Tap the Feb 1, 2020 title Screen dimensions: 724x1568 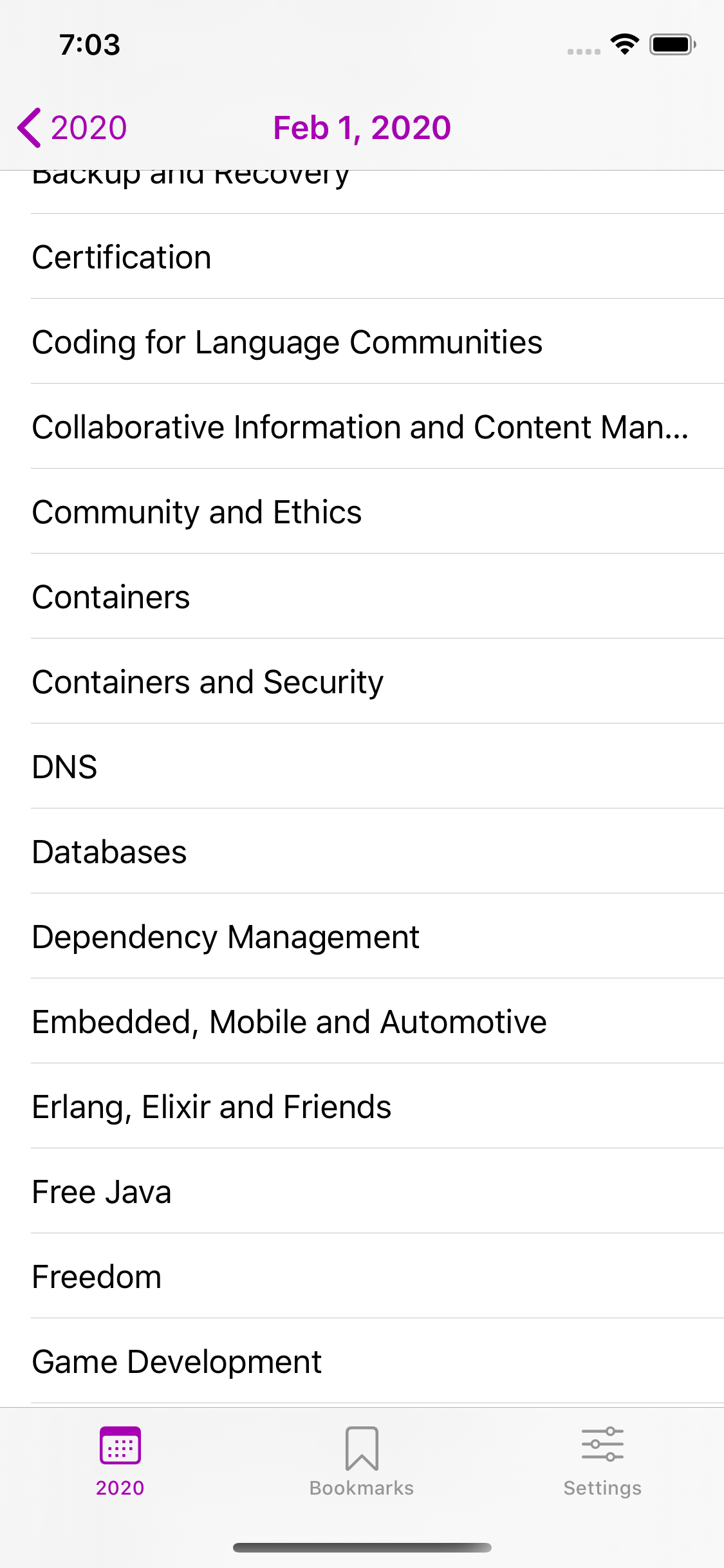[x=362, y=127]
